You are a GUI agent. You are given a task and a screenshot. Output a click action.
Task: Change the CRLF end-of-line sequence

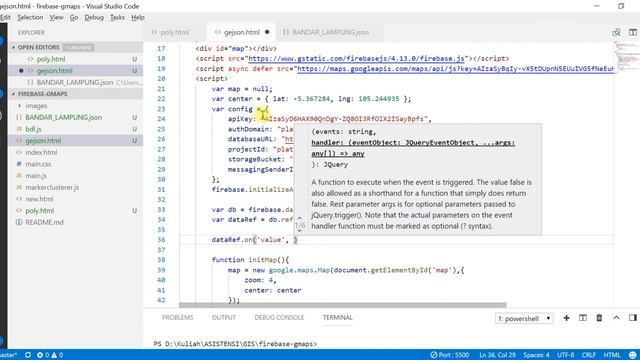[x=589, y=355]
